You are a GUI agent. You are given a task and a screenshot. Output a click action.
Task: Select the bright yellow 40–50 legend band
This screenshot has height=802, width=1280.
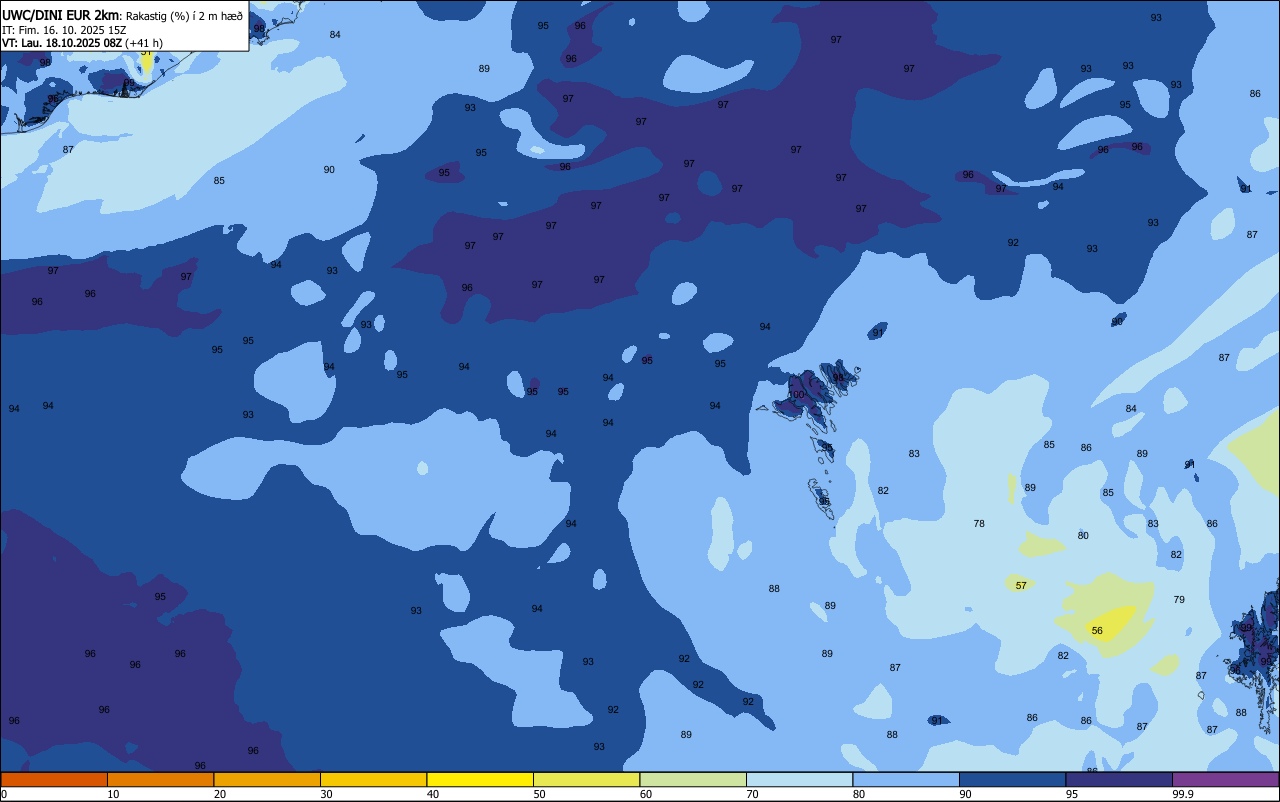pyautogui.click(x=480, y=779)
